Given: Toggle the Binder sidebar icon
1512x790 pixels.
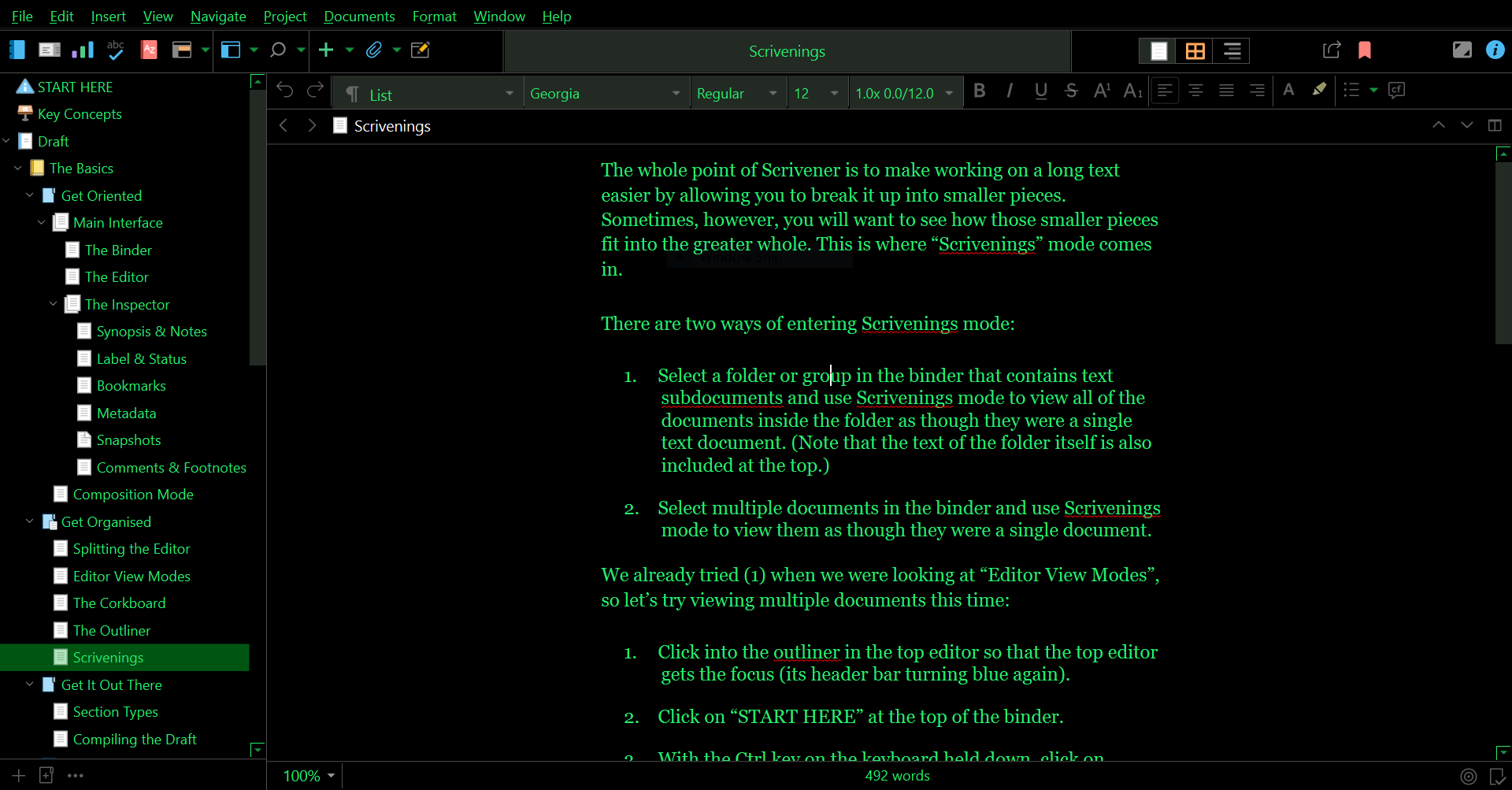Looking at the screenshot, I should 17,50.
